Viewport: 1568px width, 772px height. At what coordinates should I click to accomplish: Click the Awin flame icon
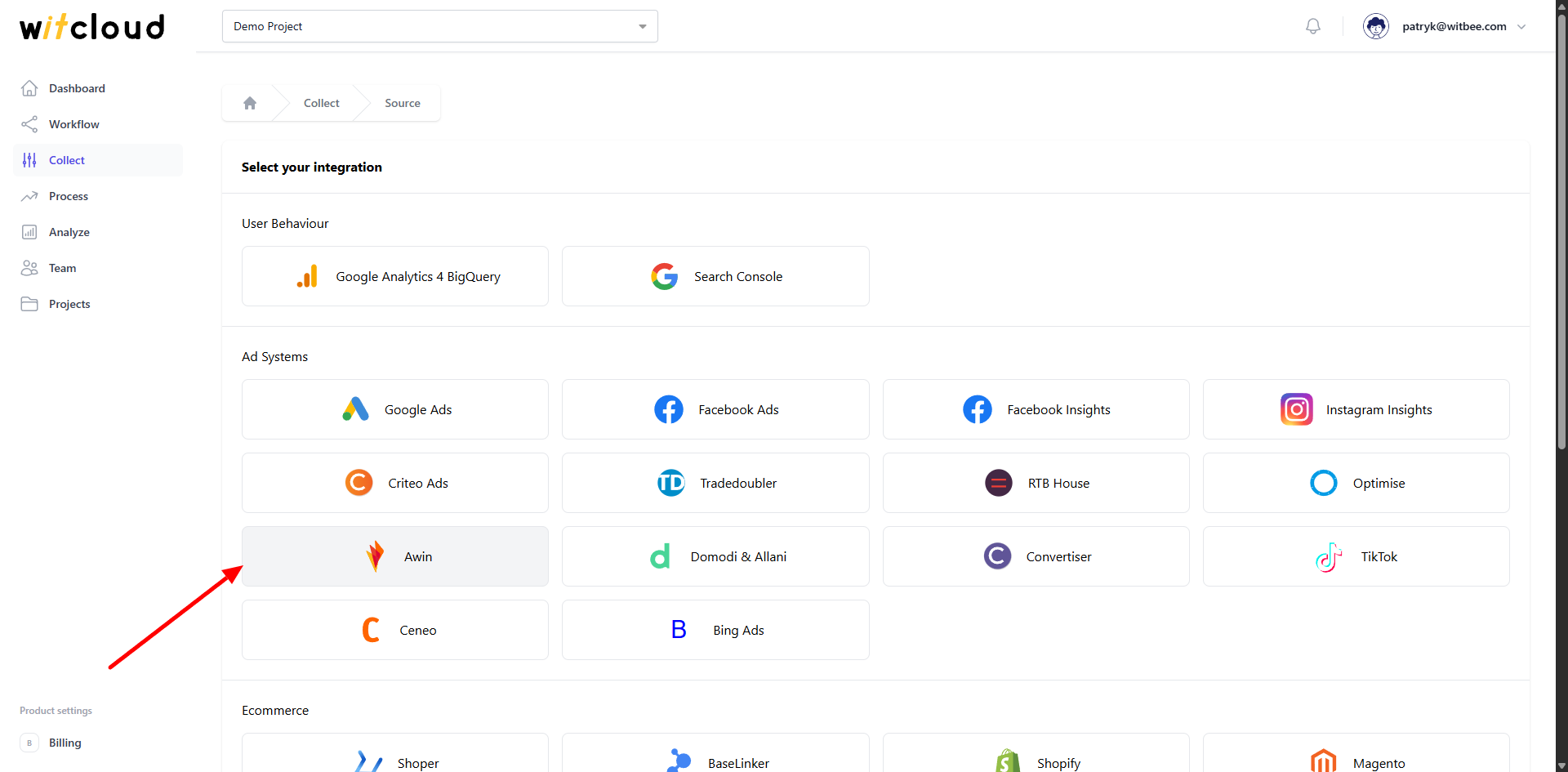[376, 556]
